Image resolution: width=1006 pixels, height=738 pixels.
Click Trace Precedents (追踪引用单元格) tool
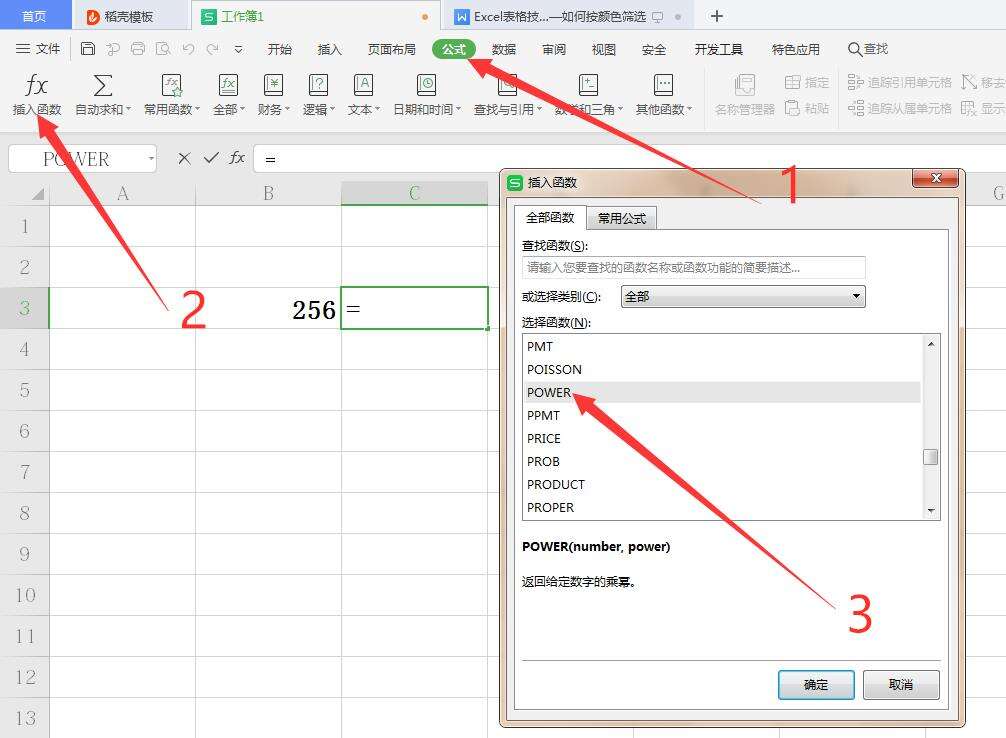tap(900, 82)
